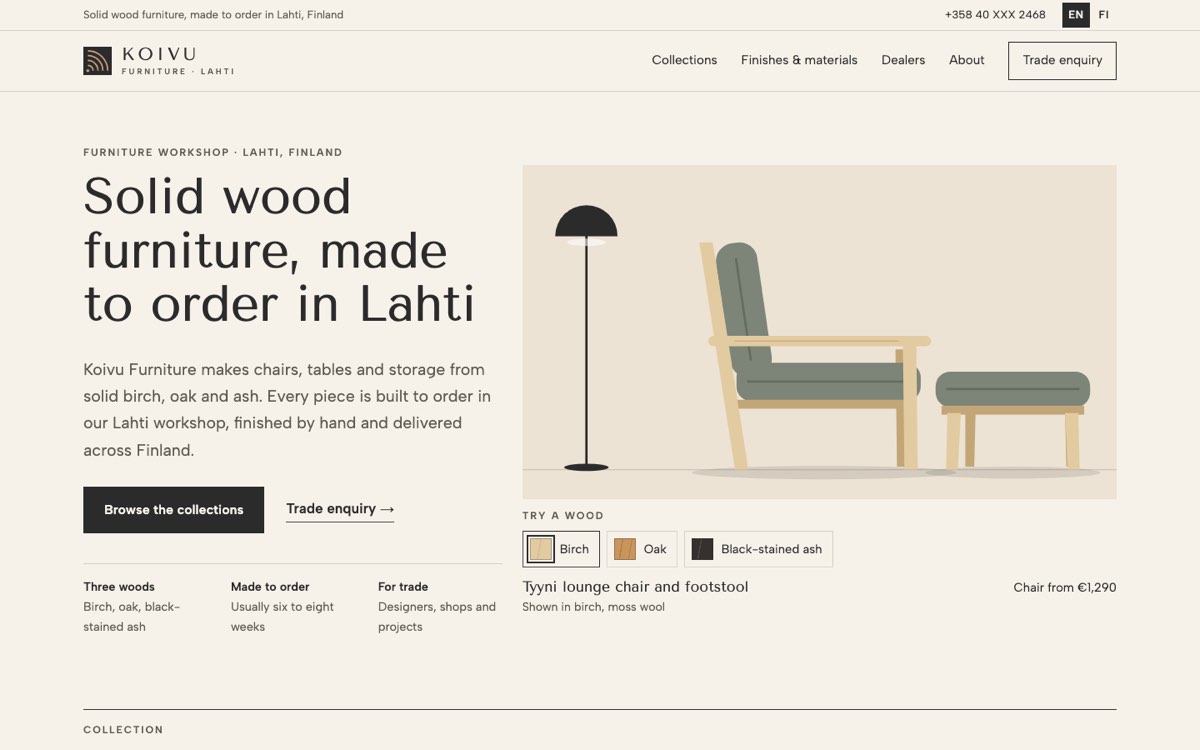Image resolution: width=1200 pixels, height=750 pixels.
Task: Click the 'For trade' feature heading
Action: pyautogui.click(x=403, y=587)
